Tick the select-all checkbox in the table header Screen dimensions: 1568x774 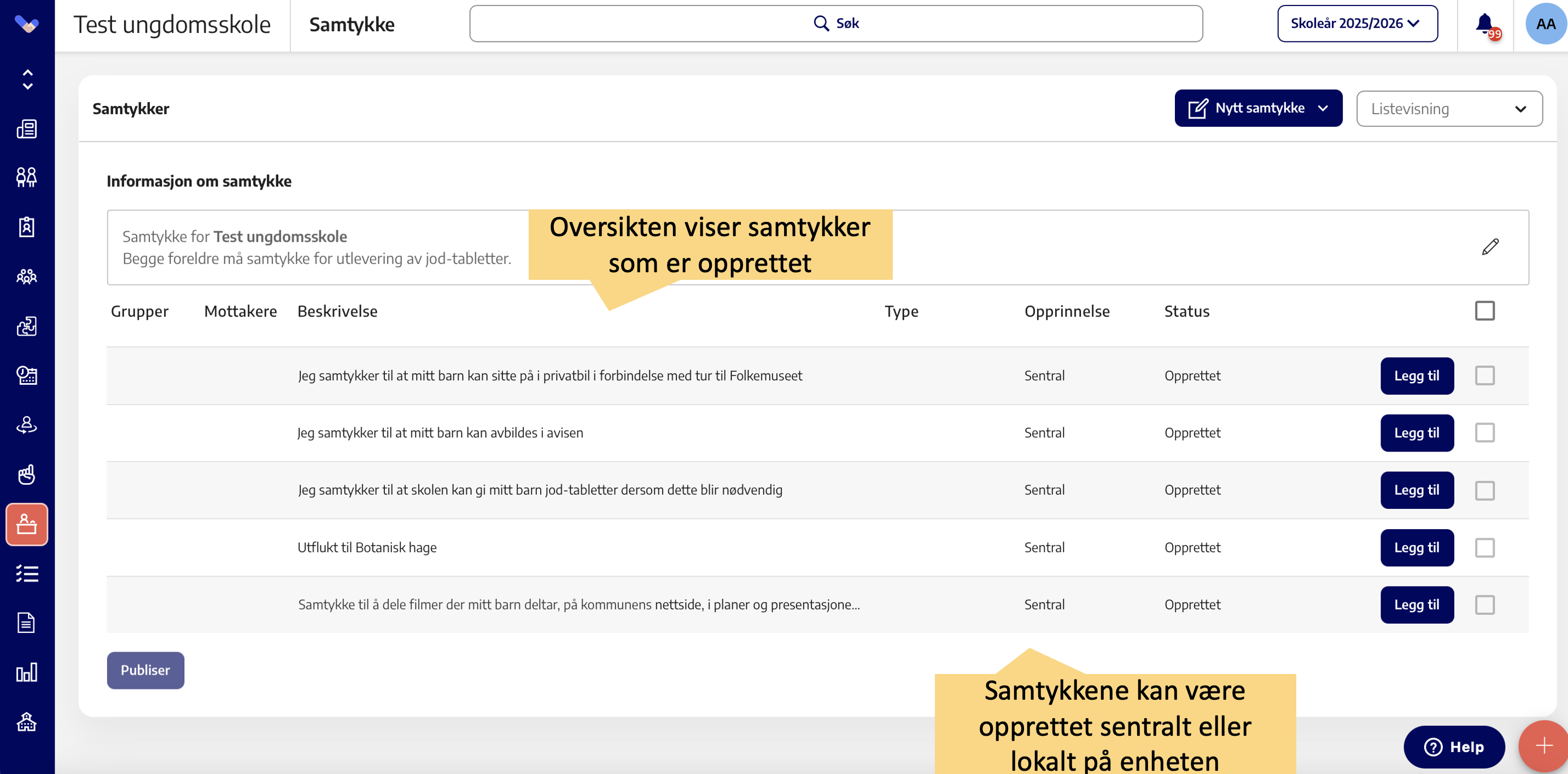click(1484, 311)
